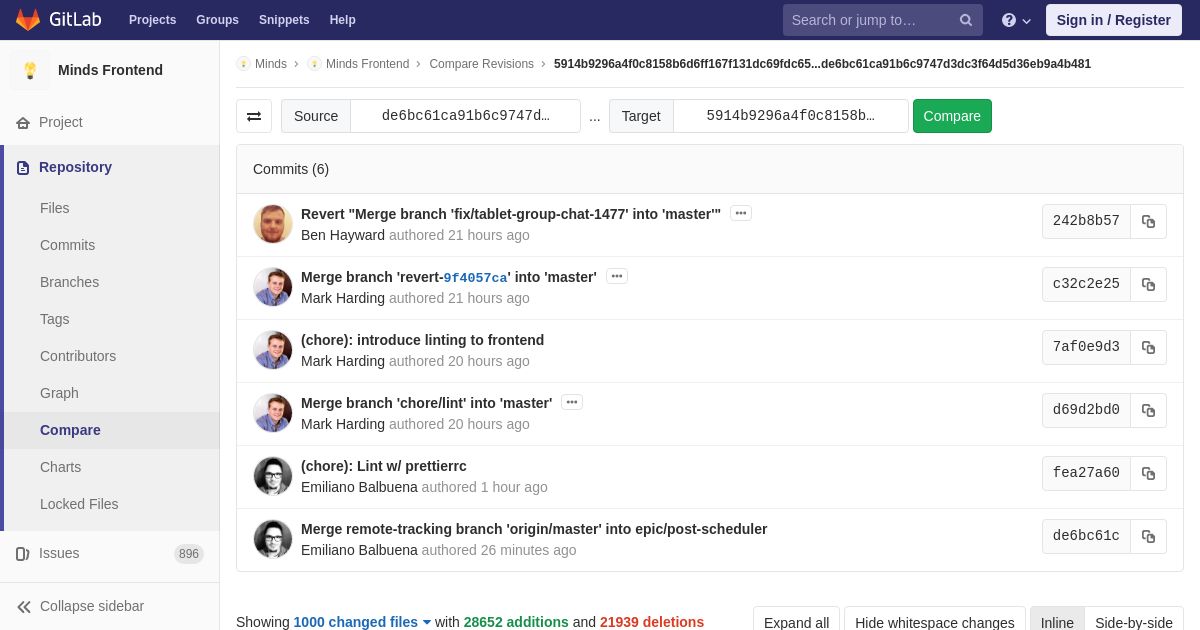Open '(chore): Lint w/ prettierrc' commit
This screenshot has width=1200, height=630.
pyautogui.click(x=384, y=466)
